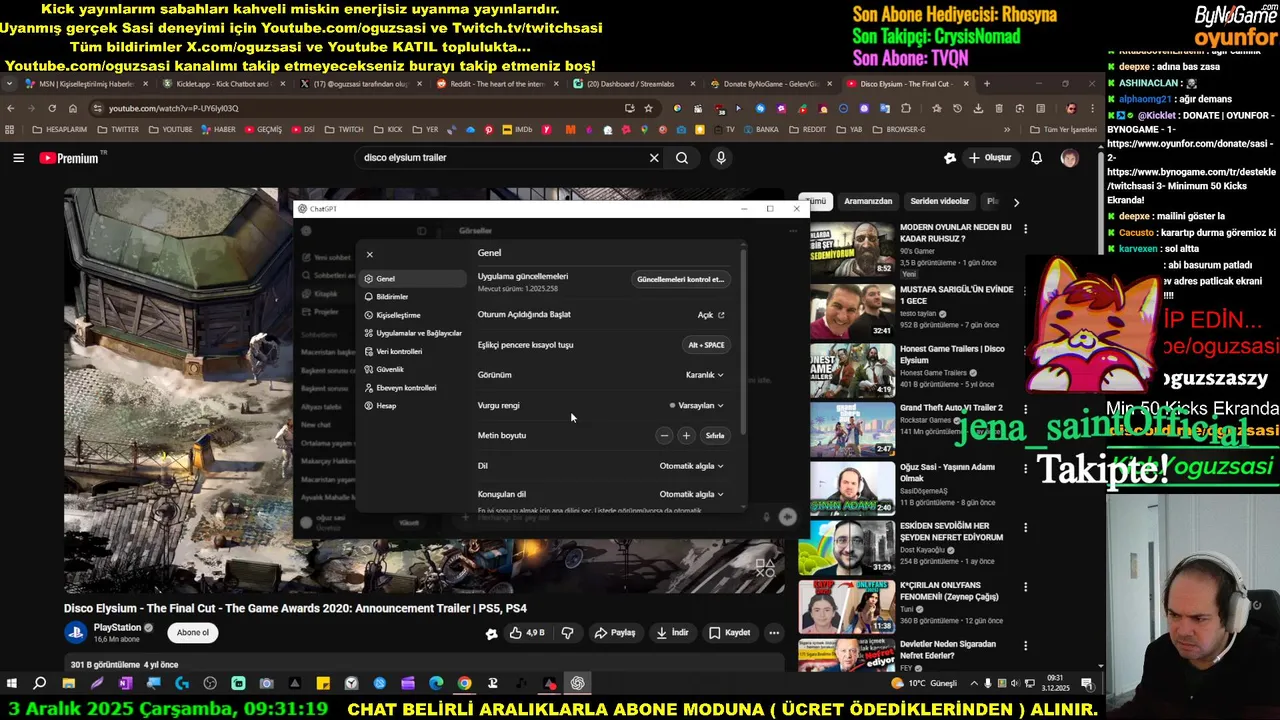Click Sıfırla to reset text size

click(715, 435)
